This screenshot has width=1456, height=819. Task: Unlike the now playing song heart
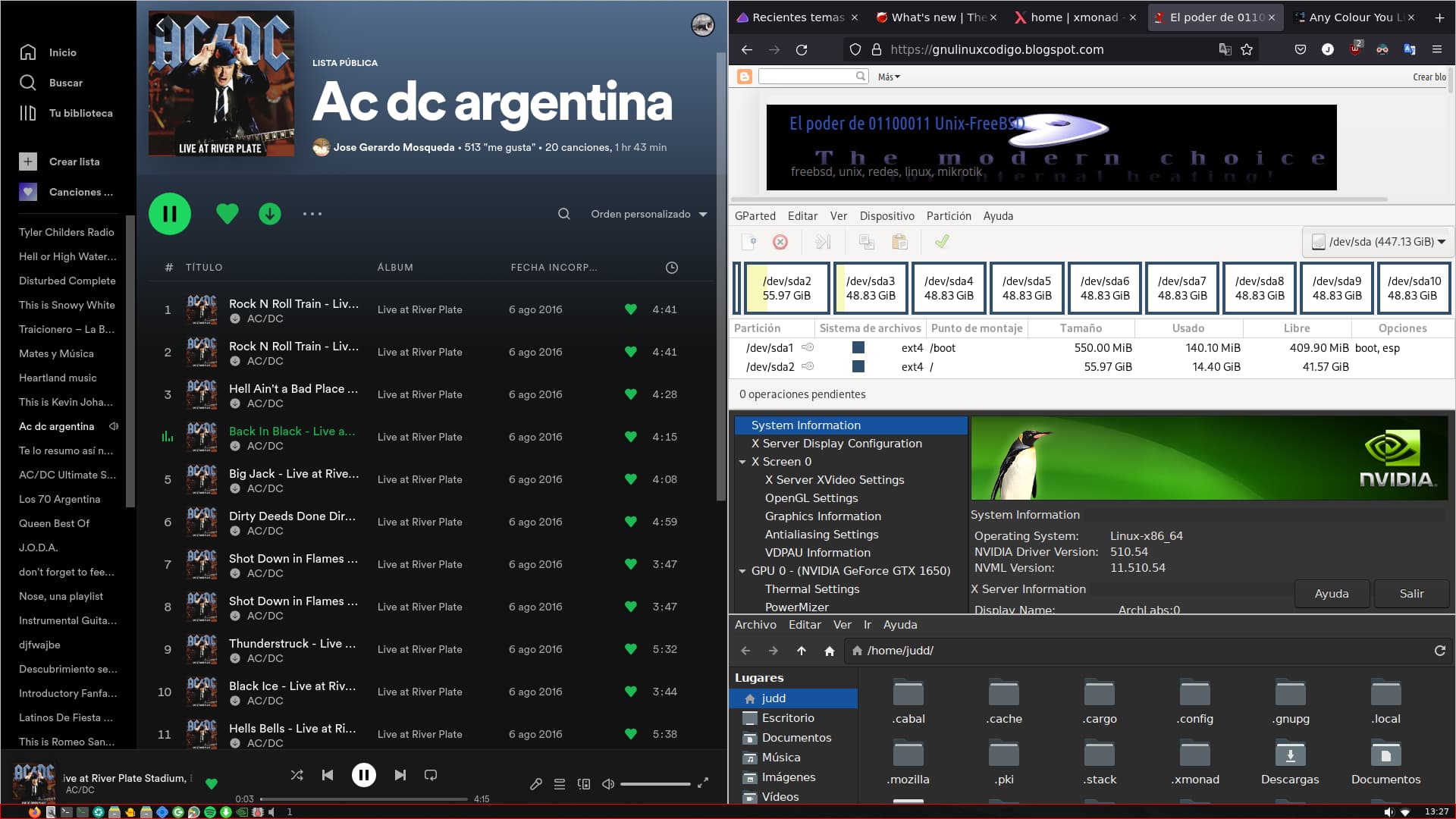[212, 784]
